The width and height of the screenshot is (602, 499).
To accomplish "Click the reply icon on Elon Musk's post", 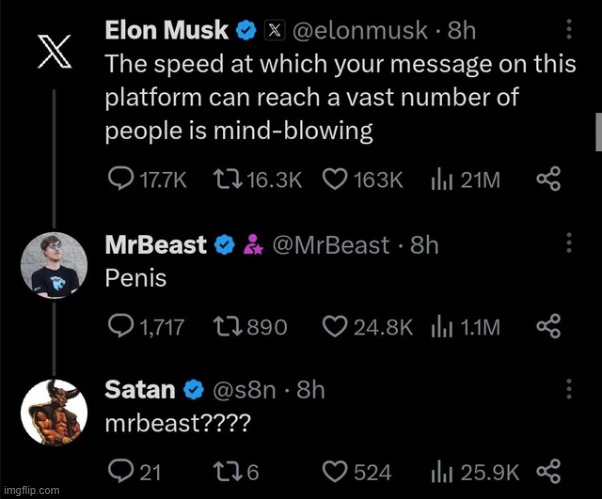I will coord(119,180).
